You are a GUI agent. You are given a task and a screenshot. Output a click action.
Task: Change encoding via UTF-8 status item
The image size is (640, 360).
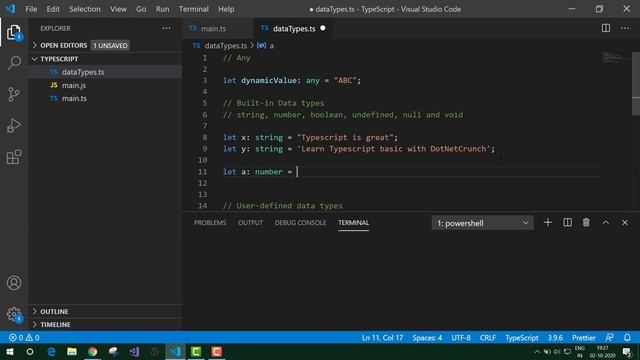click(x=461, y=338)
